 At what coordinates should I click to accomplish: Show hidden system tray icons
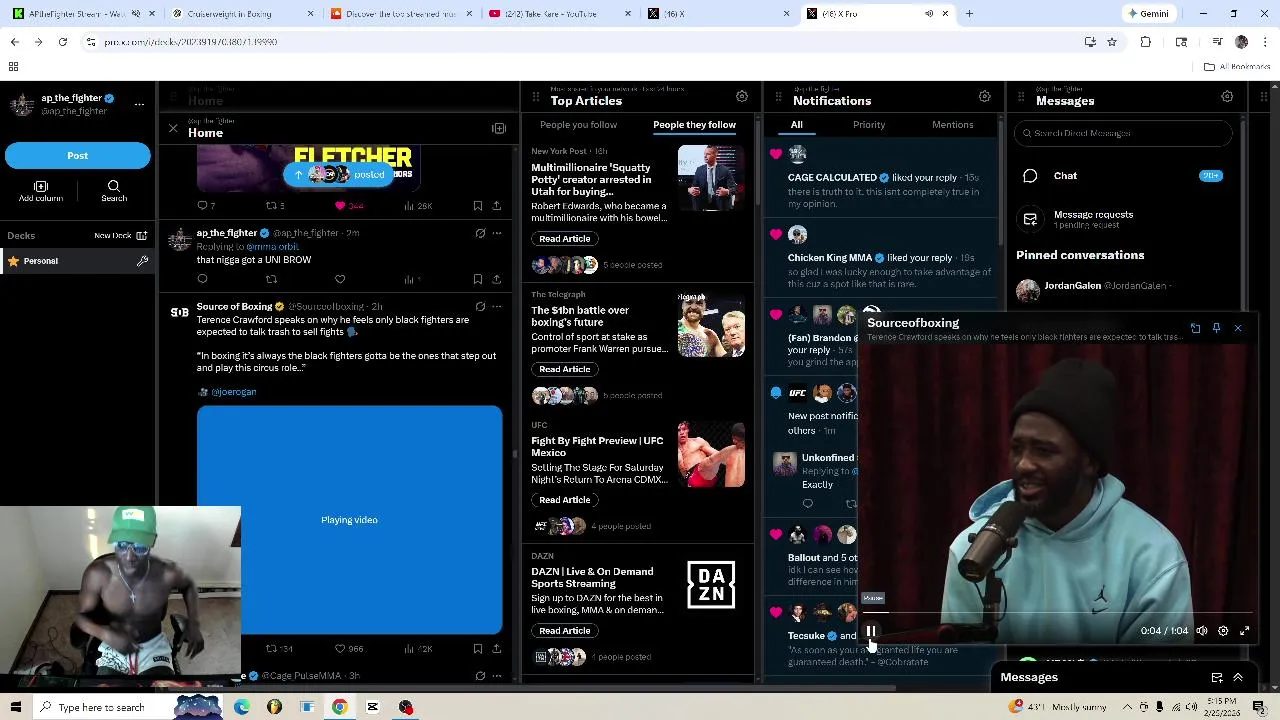[x=1126, y=707]
